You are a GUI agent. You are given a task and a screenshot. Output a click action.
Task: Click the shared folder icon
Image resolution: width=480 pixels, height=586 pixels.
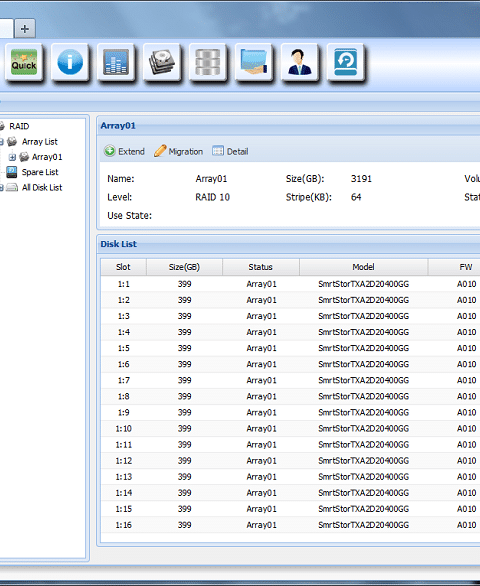(x=254, y=62)
